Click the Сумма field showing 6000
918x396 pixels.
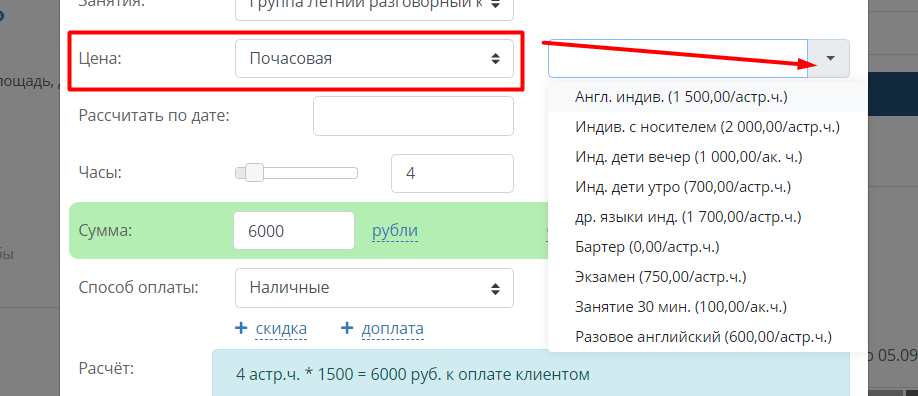[294, 231]
